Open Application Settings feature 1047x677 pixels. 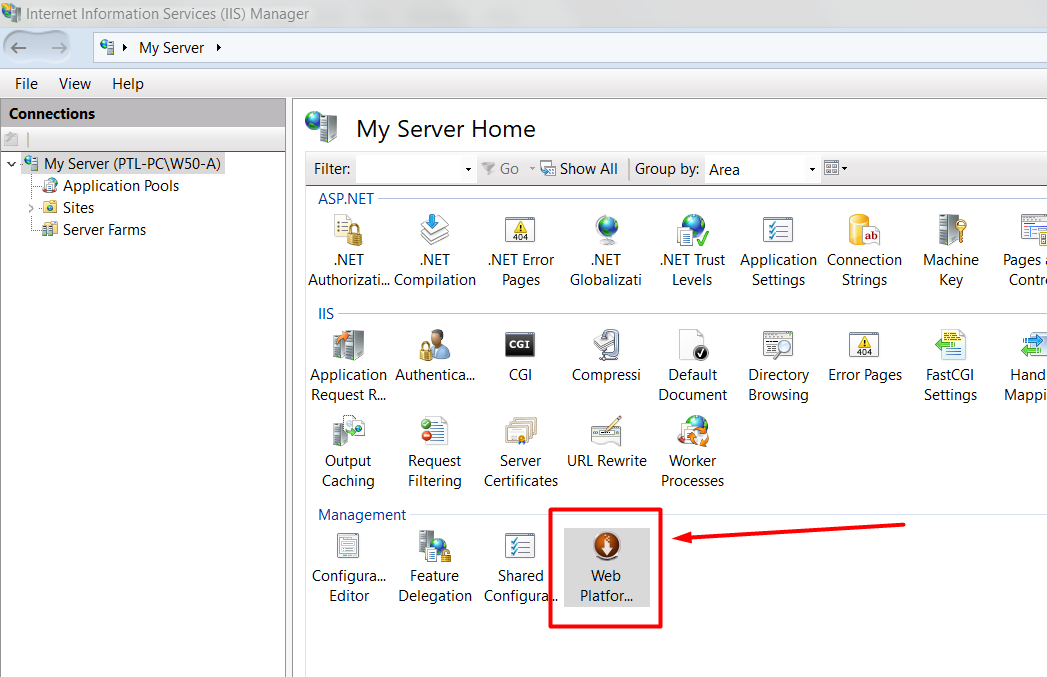click(x=778, y=251)
